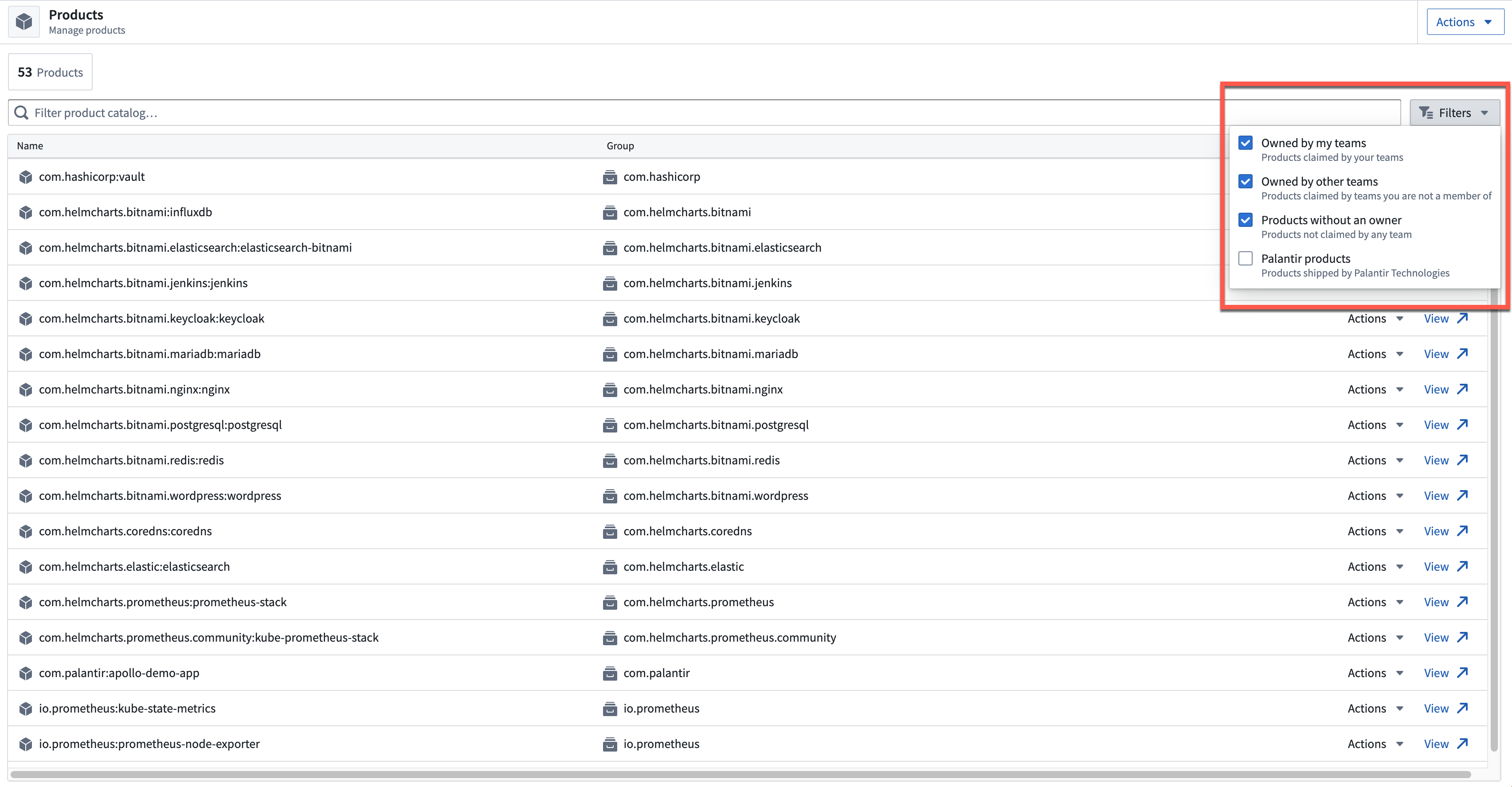Select com.helmcharts.coredns:coredns product name
Viewport: 1512px width, 787px height.
click(x=125, y=531)
